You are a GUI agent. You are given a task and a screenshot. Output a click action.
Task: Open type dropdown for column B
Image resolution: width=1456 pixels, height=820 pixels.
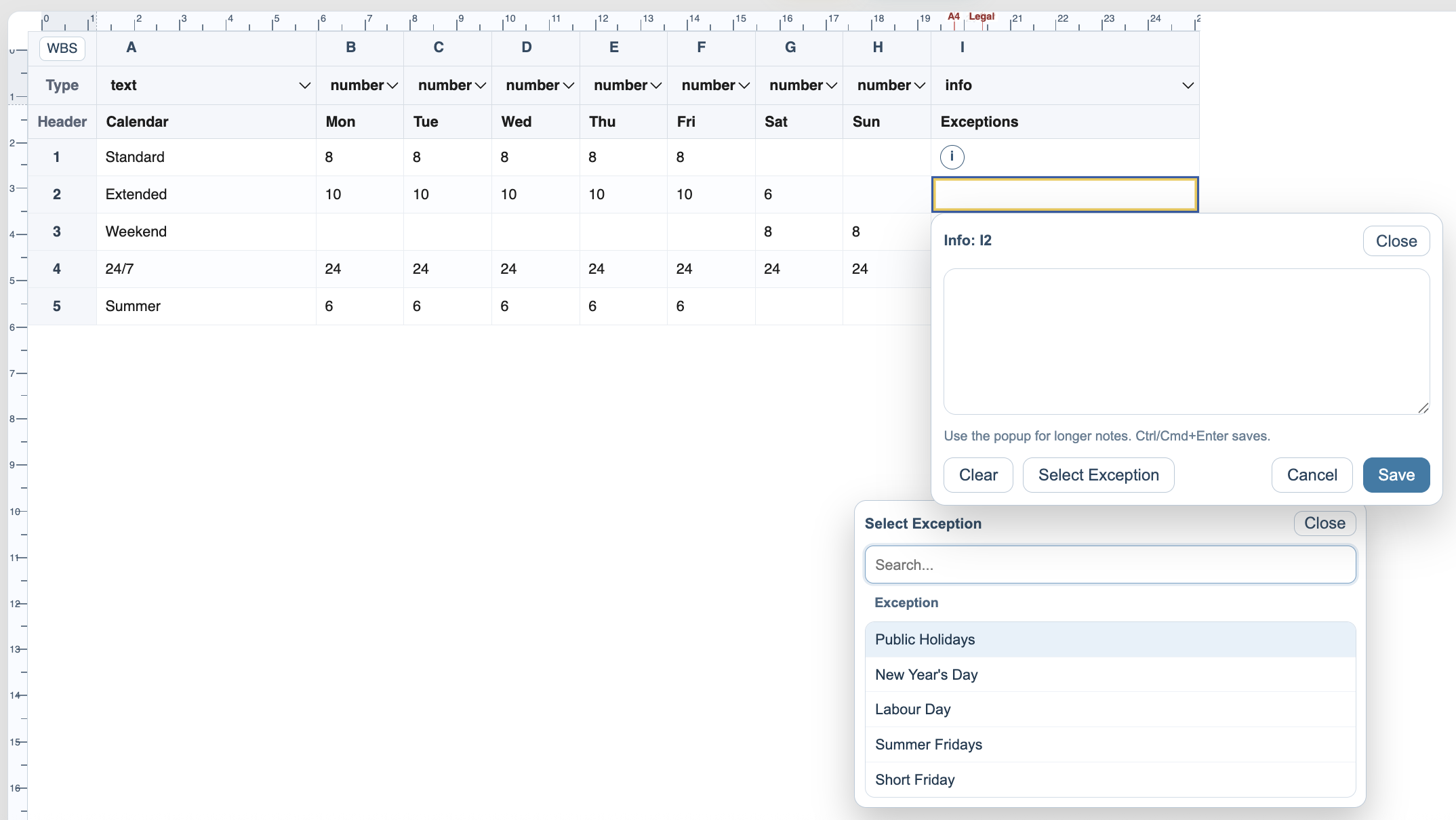pos(360,85)
